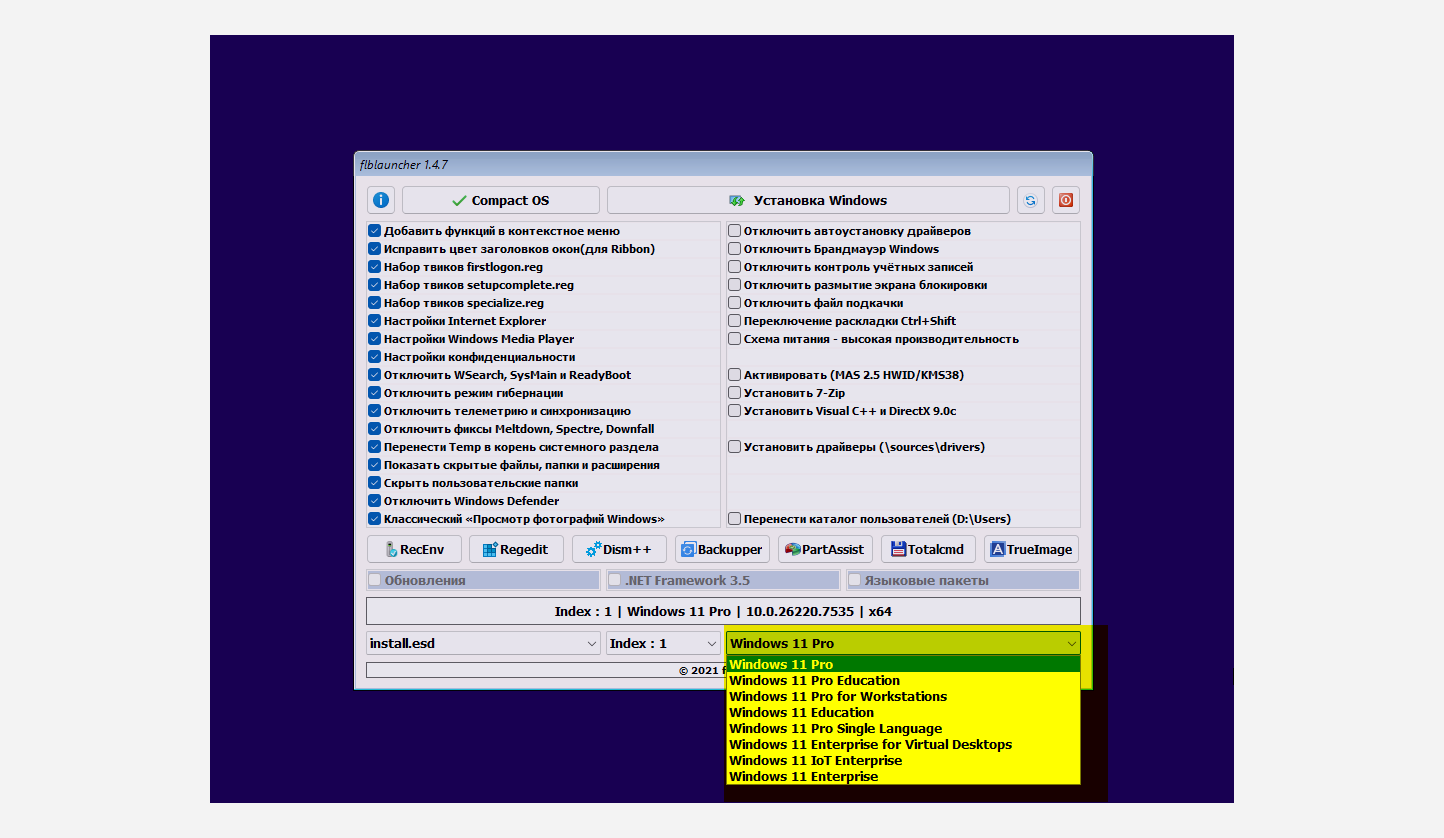
Task: Enable Схема питания - высокая производительность
Action: 735,339
